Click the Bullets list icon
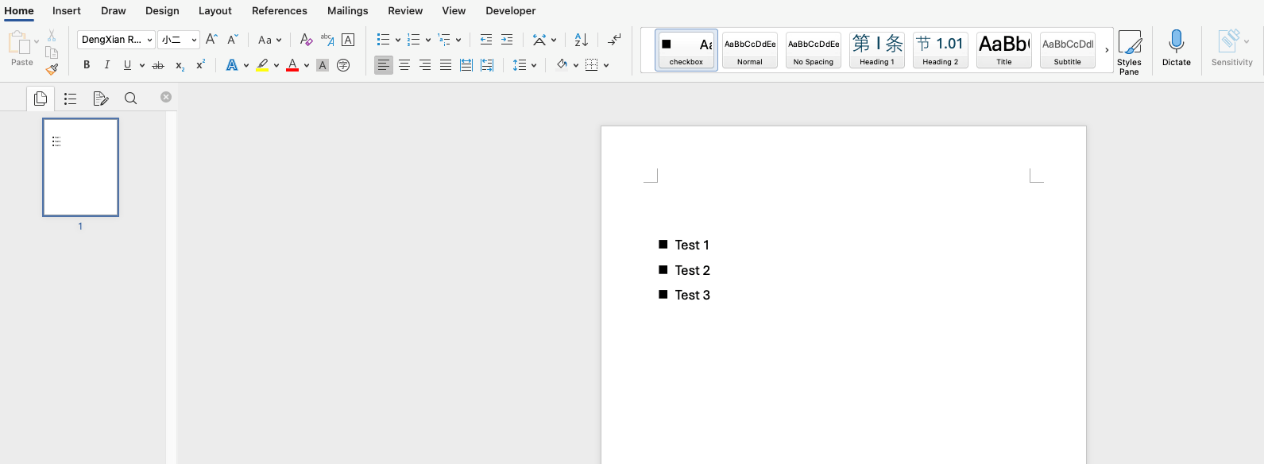Screen dimensions: 1264x464 click(x=383, y=40)
